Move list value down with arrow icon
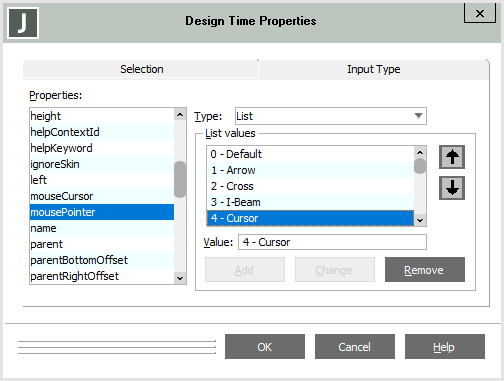Image resolution: width=504 pixels, height=381 pixels. 452,188
